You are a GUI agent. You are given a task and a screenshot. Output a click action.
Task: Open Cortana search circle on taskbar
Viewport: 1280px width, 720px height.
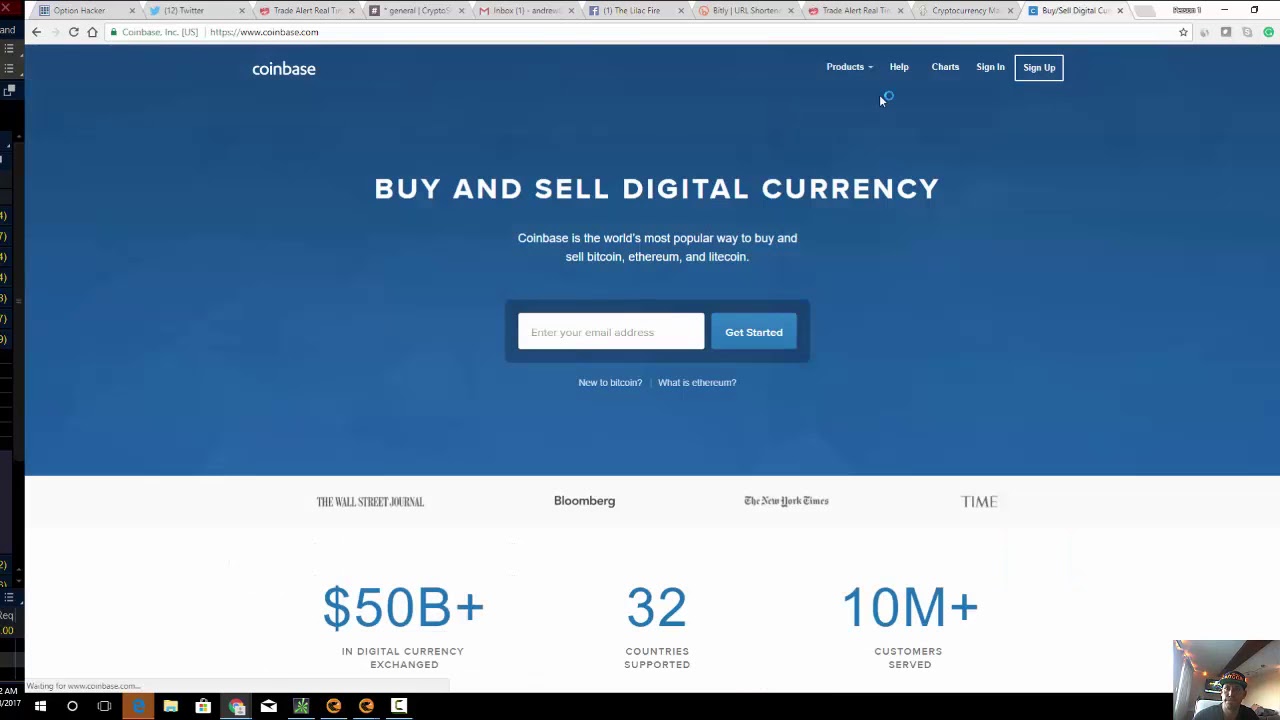(72, 706)
